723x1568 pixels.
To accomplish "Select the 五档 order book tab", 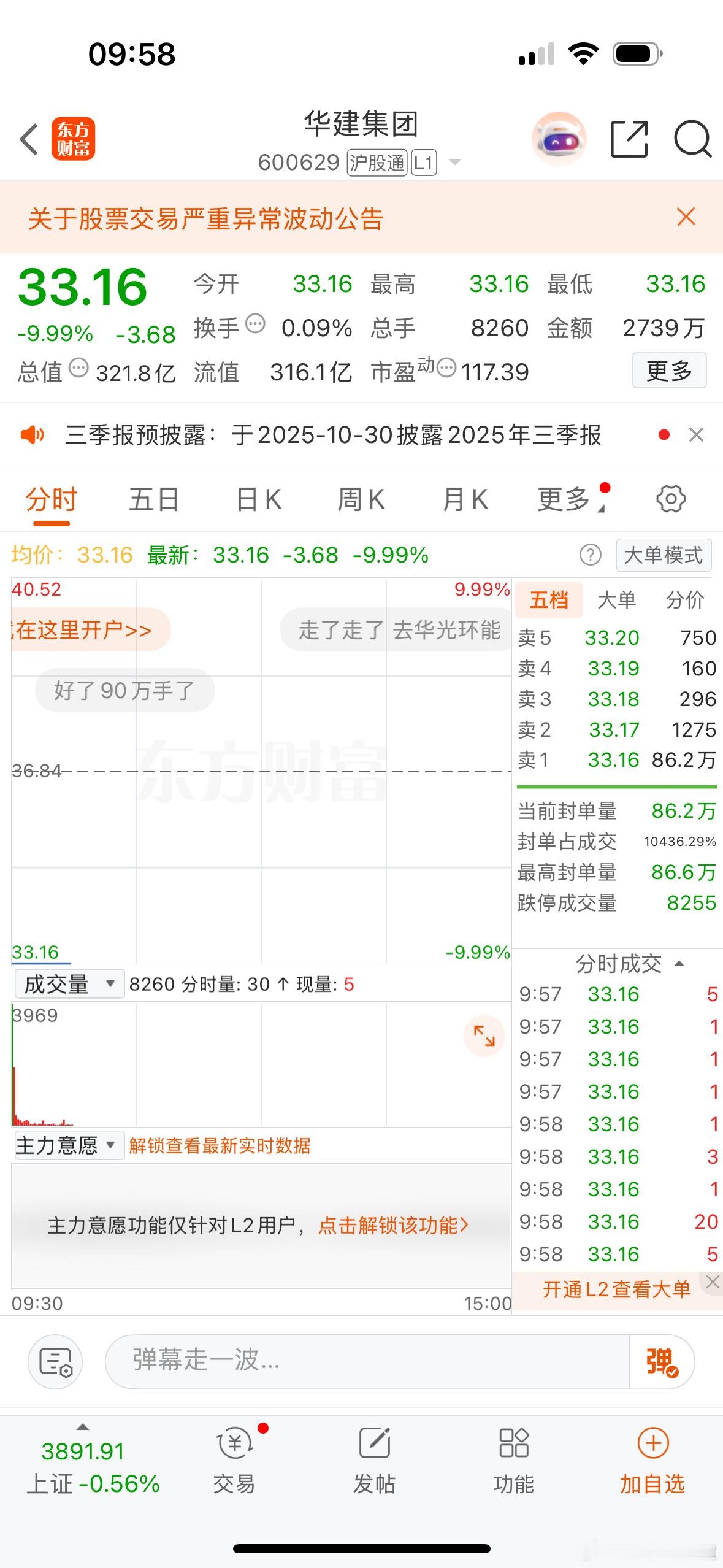I will click(x=549, y=599).
